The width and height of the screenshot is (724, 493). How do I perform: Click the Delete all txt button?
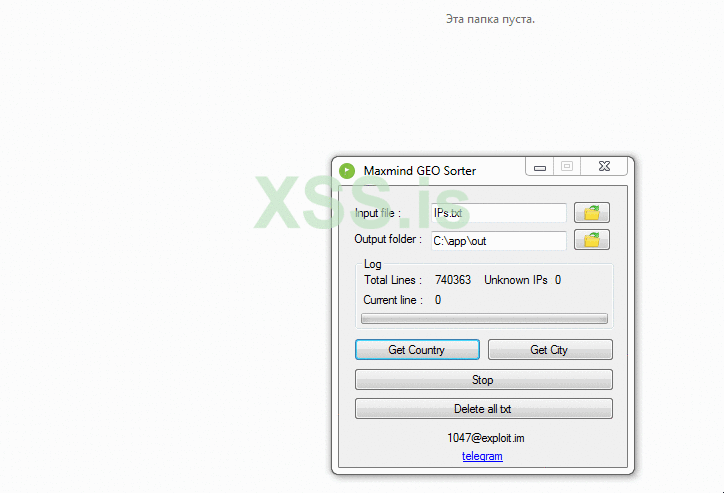(483, 409)
